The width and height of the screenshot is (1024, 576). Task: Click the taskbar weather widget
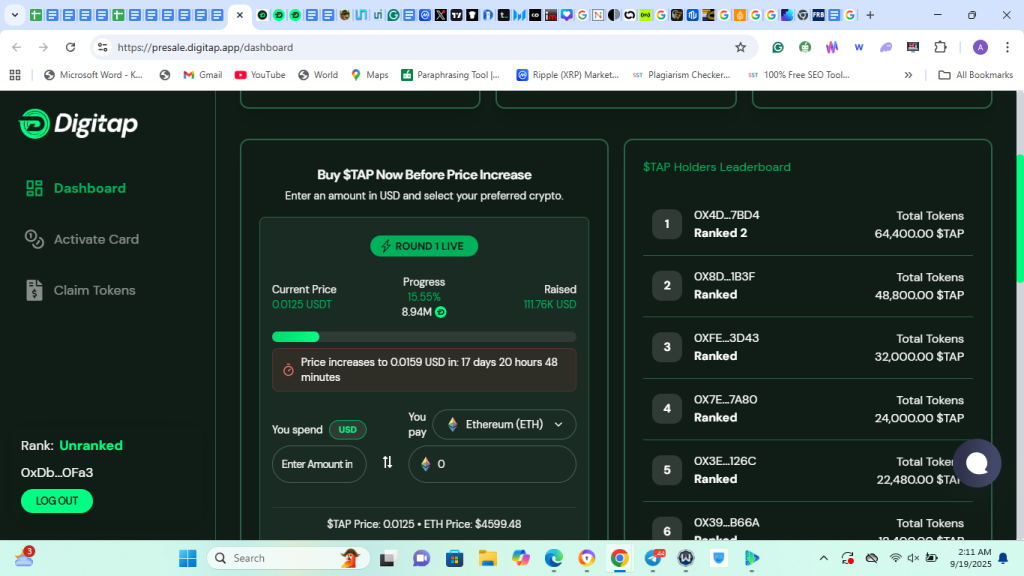24,557
